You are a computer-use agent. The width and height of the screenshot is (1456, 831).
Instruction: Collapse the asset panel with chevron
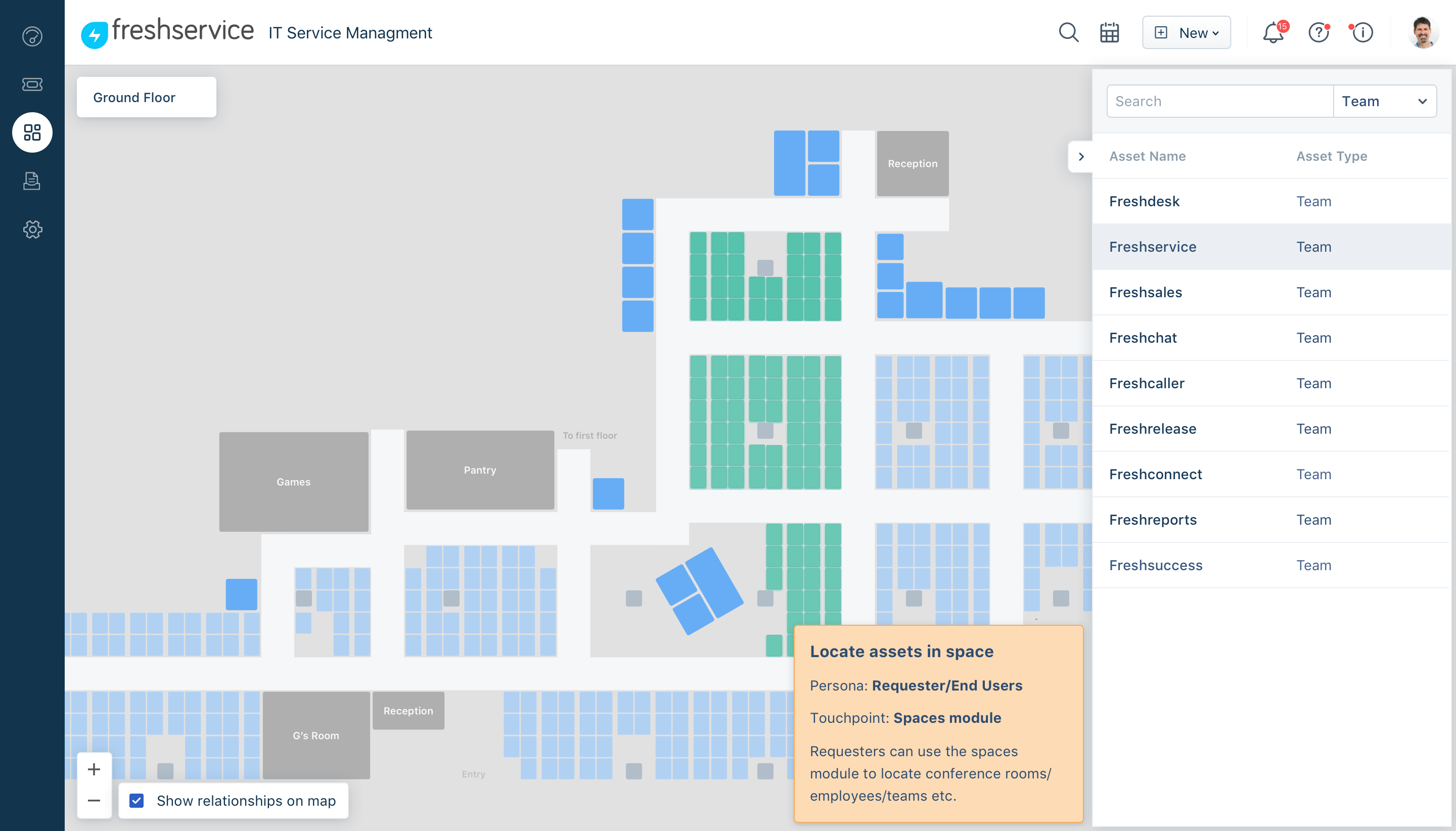pos(1080,156)
